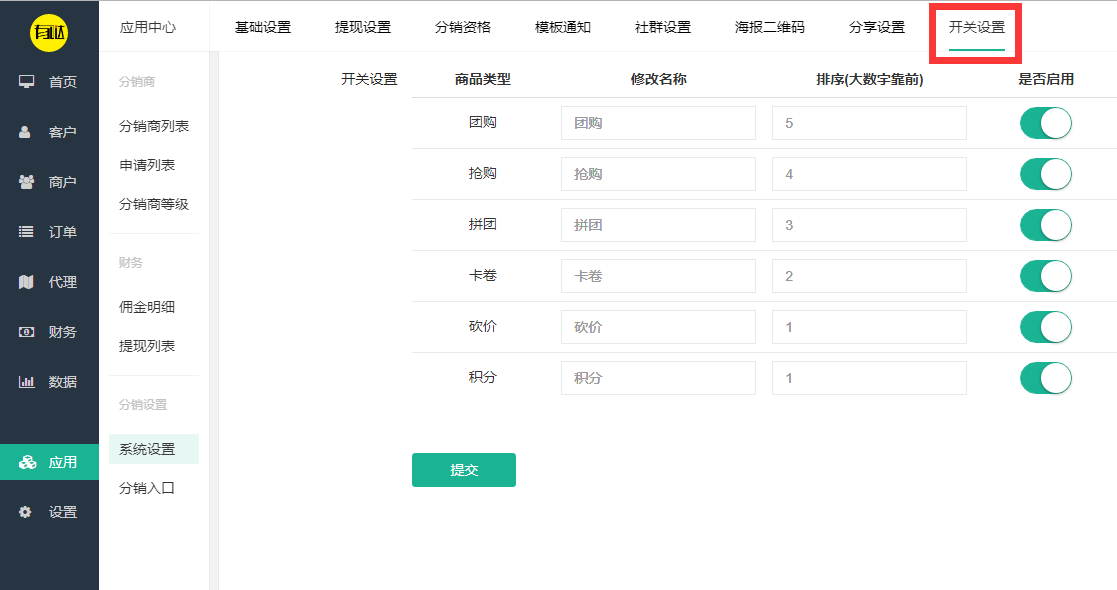Disable the 拼团 switch

pyautogui.click(x=1046, y=225)
